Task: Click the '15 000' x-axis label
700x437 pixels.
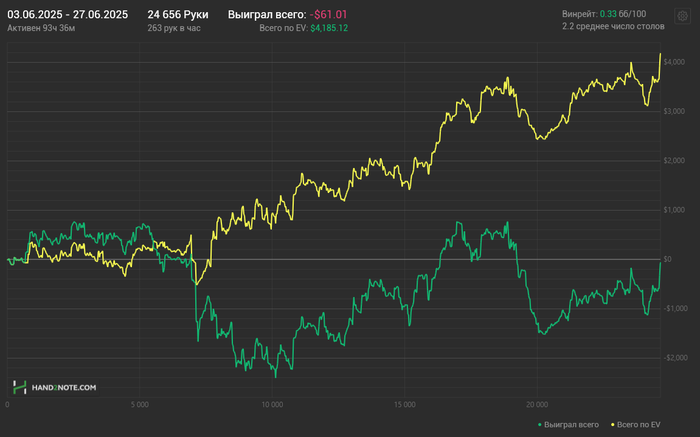Action: pyautogui.click(x=404, y=405)
